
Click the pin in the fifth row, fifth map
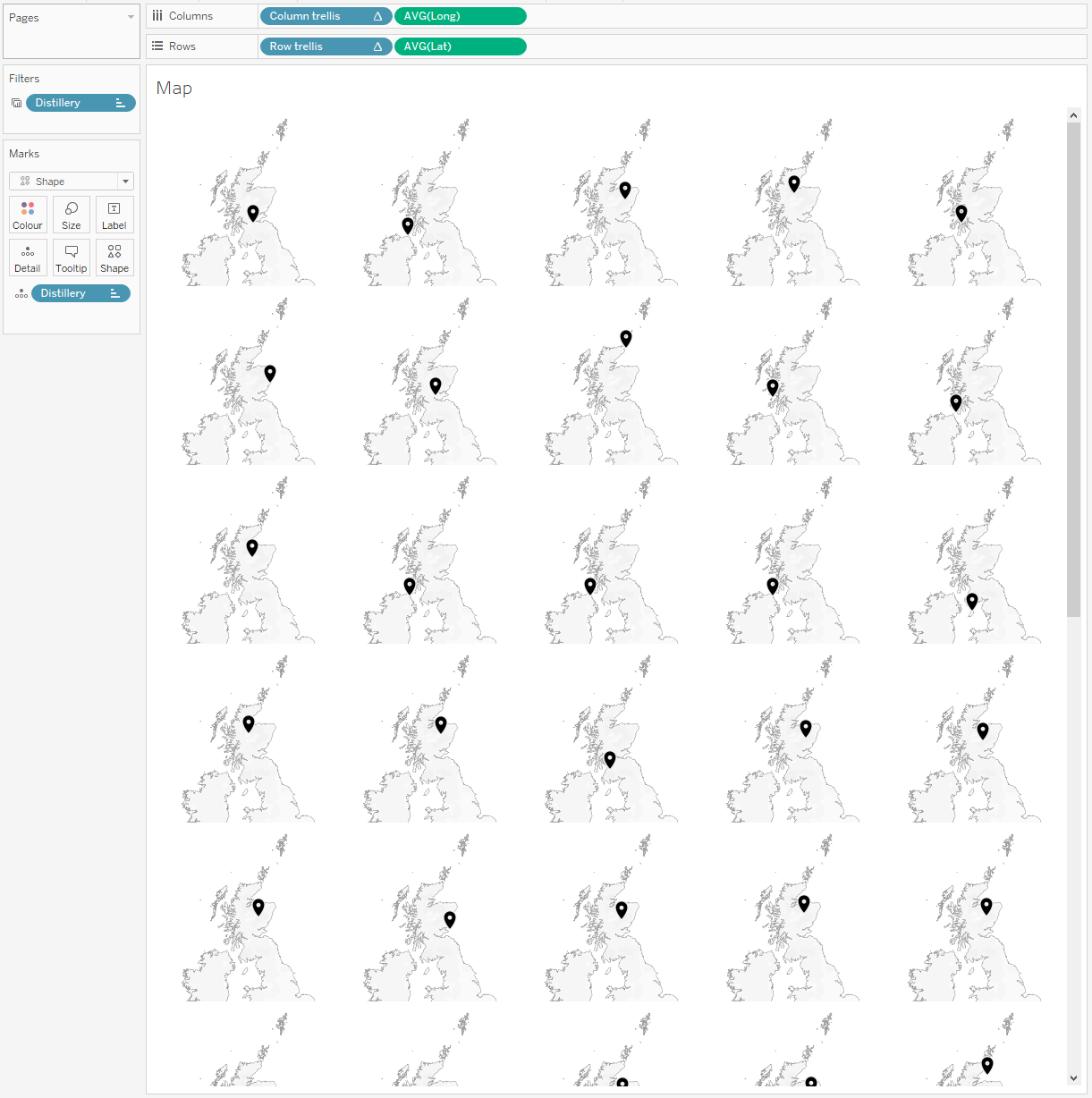(986, 906)
